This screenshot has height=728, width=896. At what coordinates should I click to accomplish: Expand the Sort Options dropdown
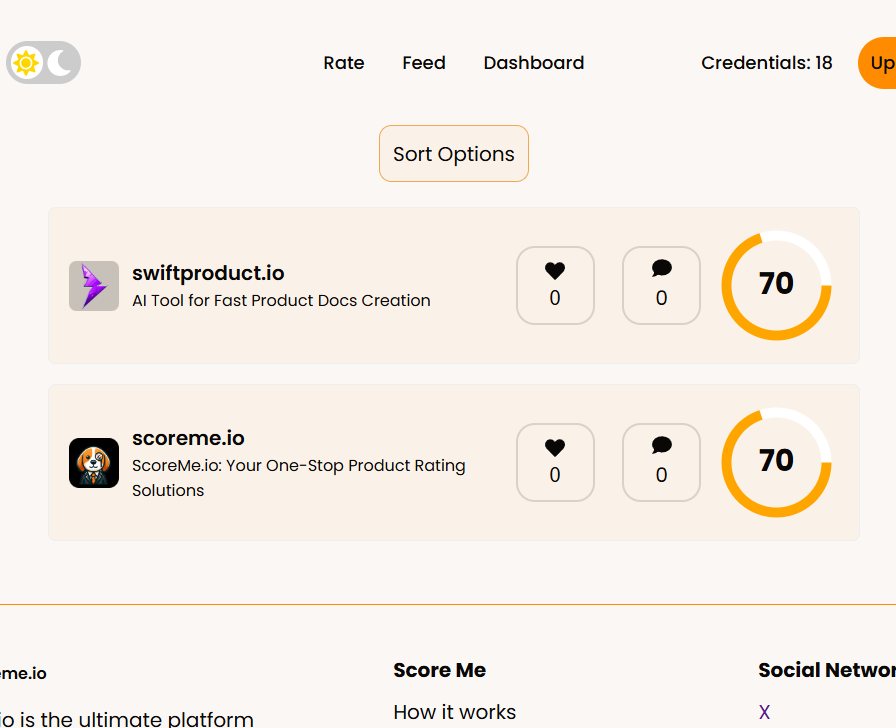(x=453, y=154)
